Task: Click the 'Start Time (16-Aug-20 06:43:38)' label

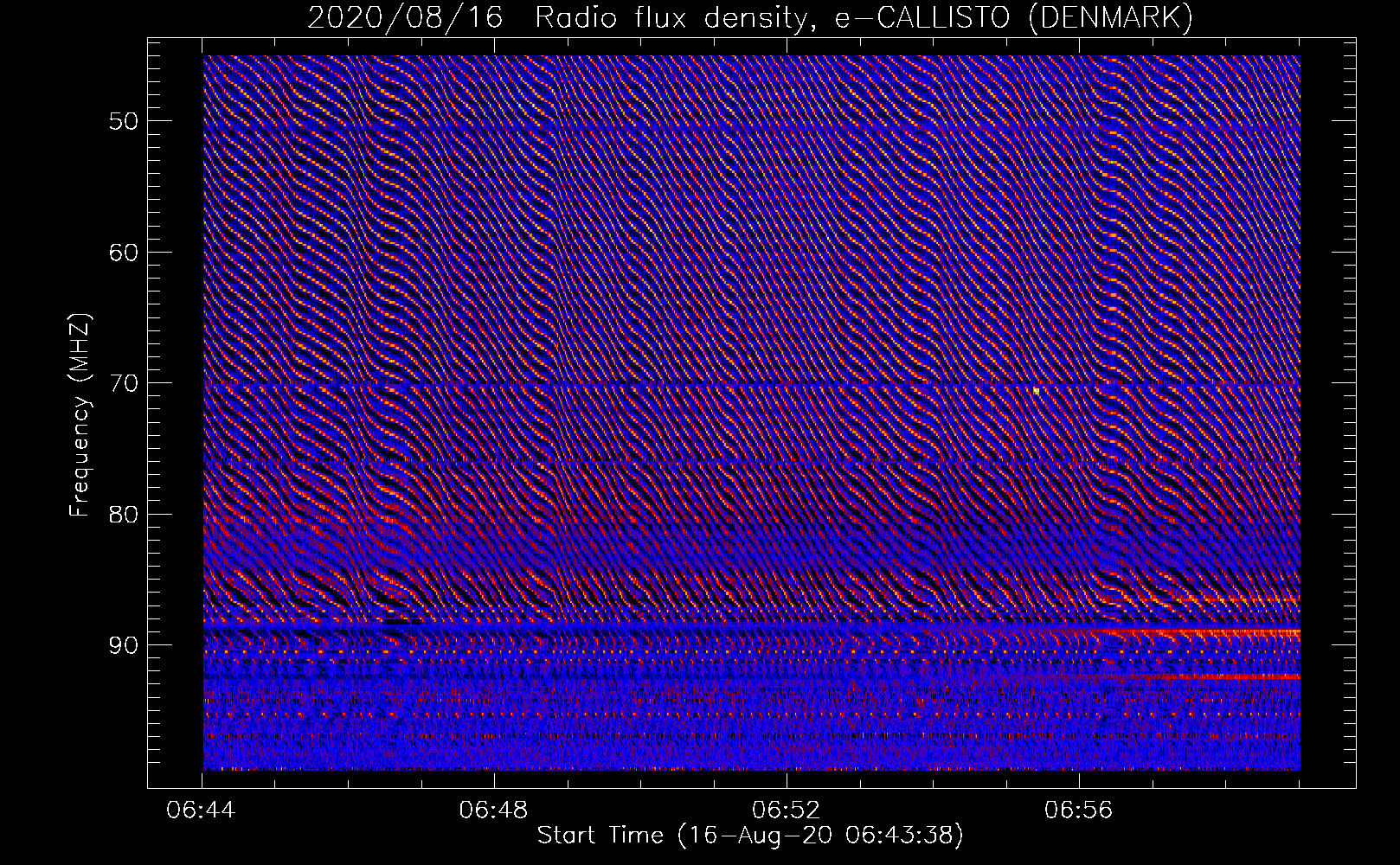Action: pos(750,836)
